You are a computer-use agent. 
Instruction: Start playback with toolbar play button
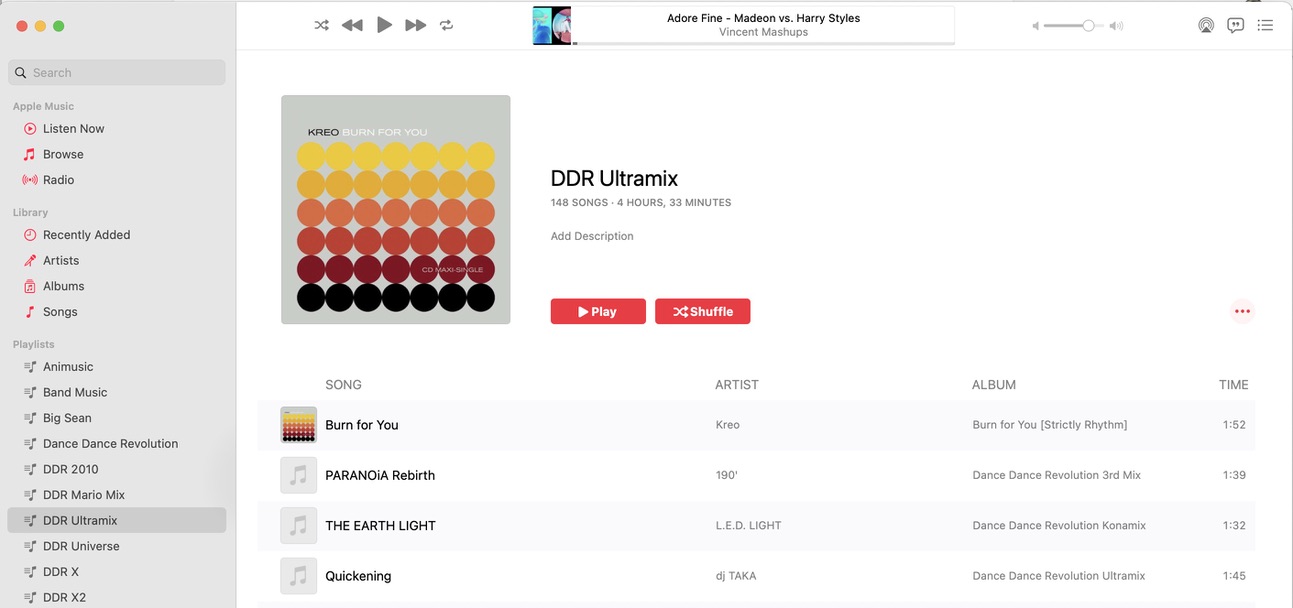pos(384,25)
